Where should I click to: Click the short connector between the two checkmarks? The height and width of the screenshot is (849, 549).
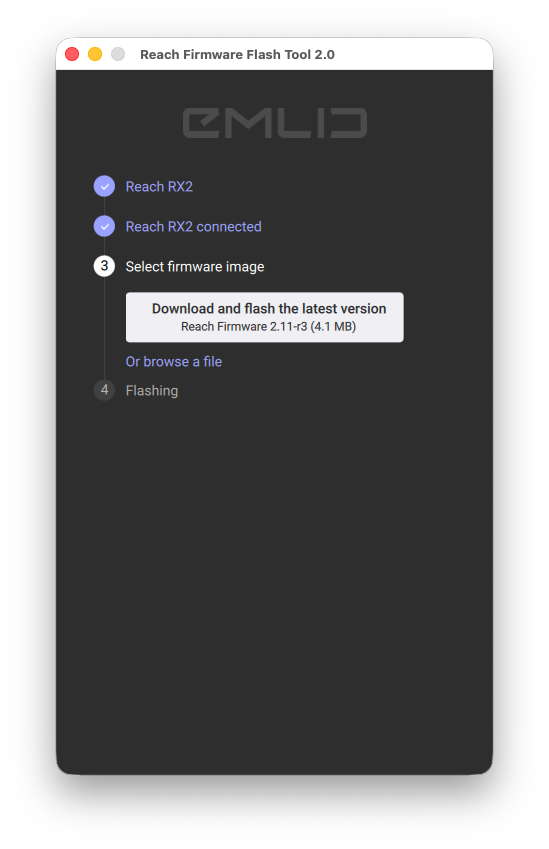coord(104,206)
